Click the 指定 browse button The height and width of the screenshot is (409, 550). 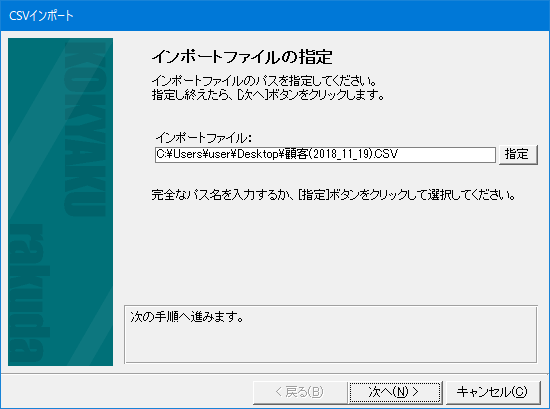tap(518, 154)
